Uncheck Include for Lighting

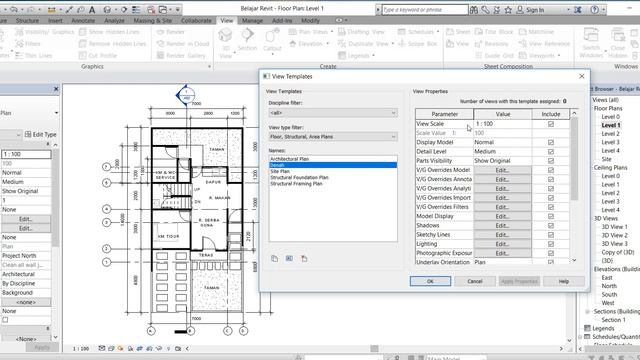tap(551, 244)
